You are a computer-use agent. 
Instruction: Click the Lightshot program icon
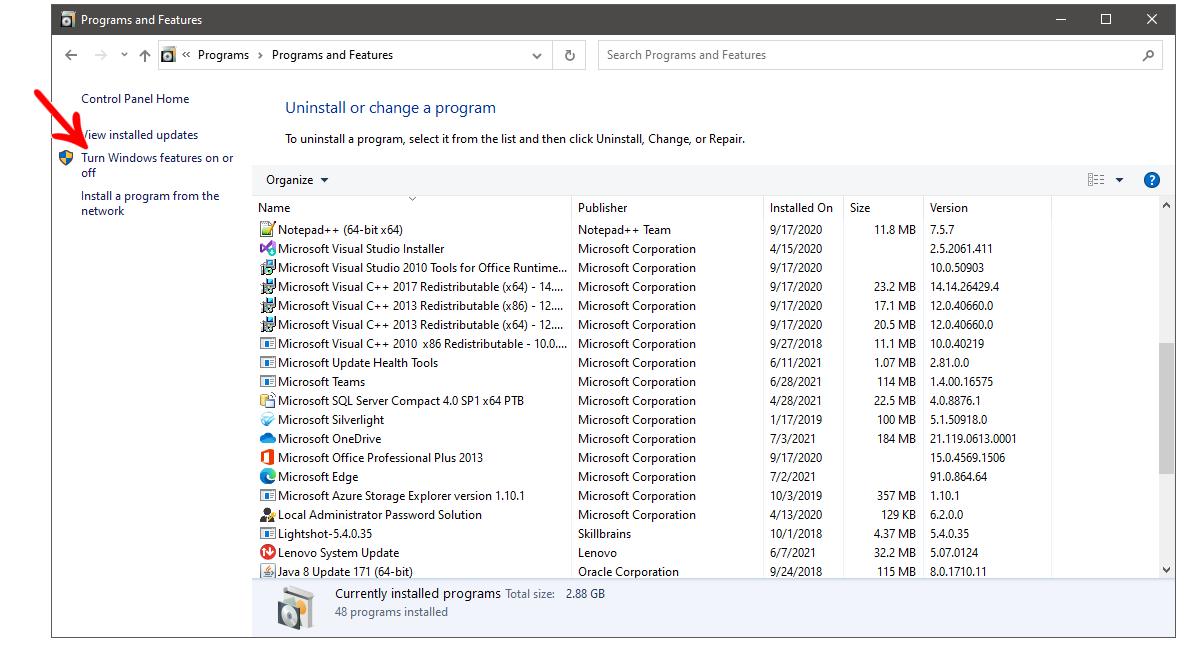coord(268,534)
